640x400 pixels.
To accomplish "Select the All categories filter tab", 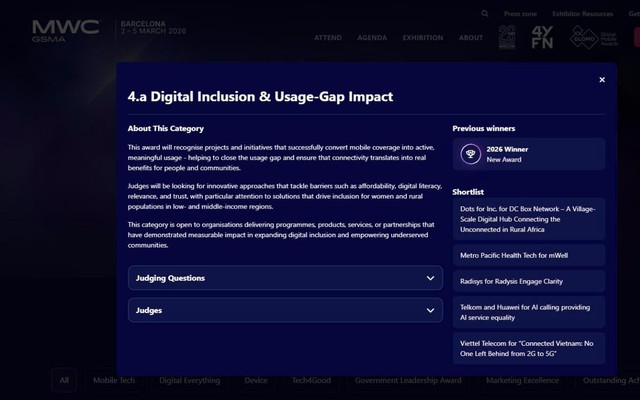I will 64,380.
